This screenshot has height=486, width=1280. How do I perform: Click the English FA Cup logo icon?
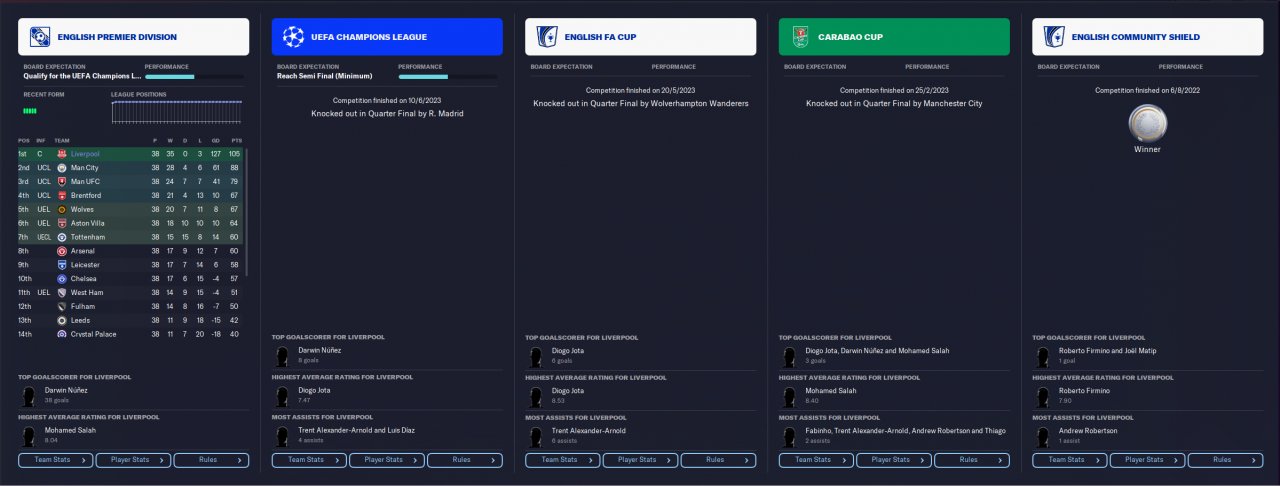click(x=546, y=37)
